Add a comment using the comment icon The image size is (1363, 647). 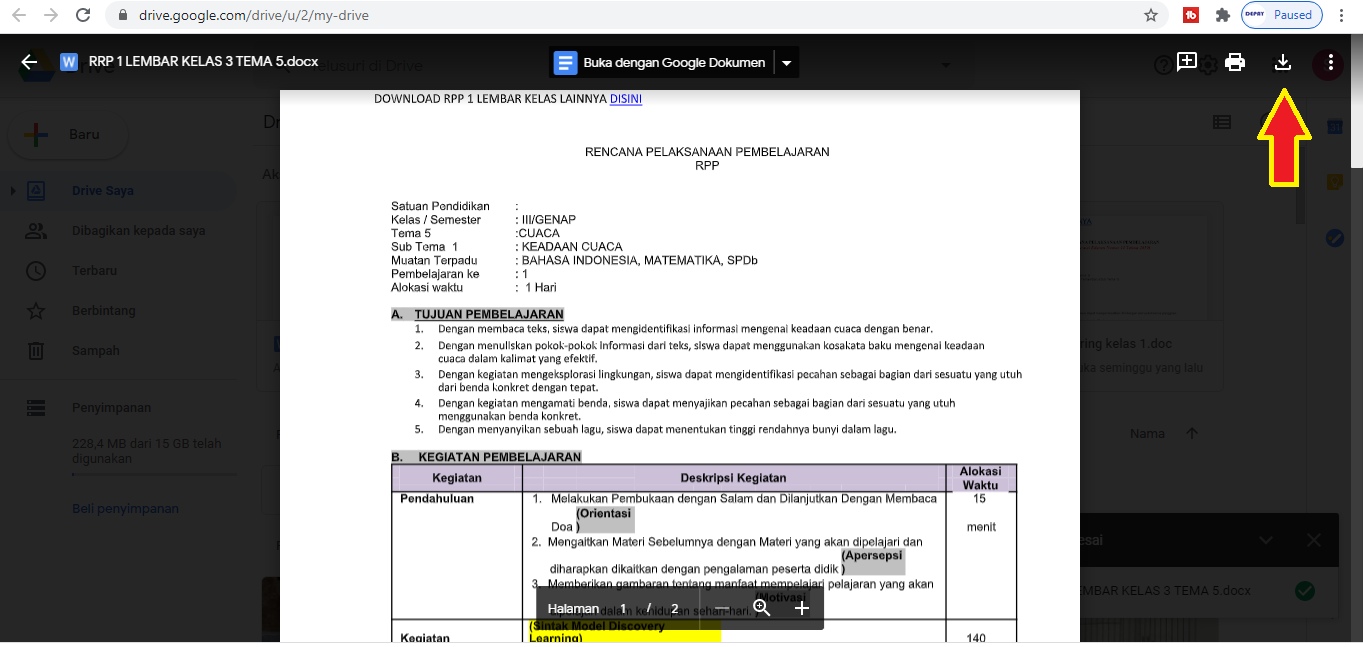1187,62
